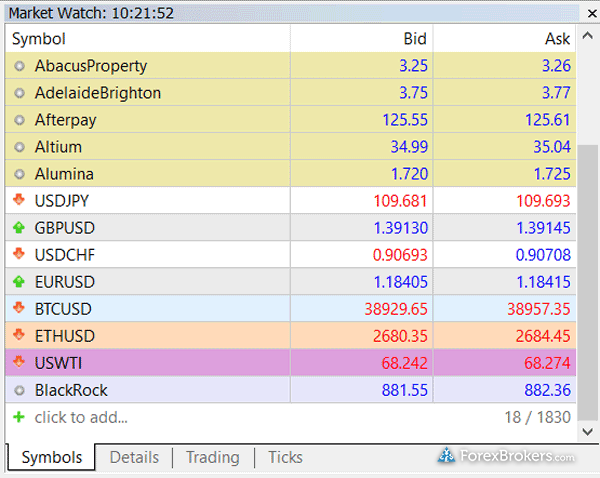Image resolution: width=600 pixels, height=478 pixels.
Task: Click the green plus add-symbol icon
Action: tap(19, 417)
